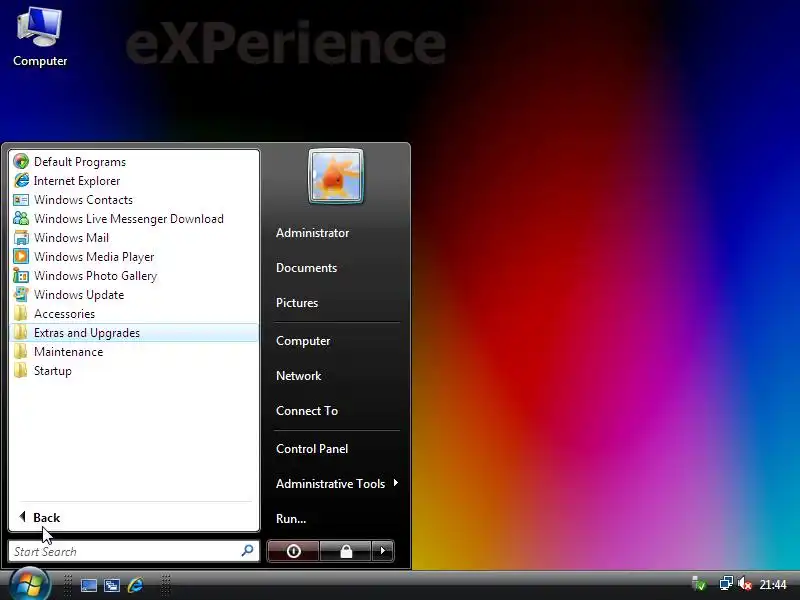
Task: Launch Internet Explorer from quick launch
Action: click(x=135, y=585)
